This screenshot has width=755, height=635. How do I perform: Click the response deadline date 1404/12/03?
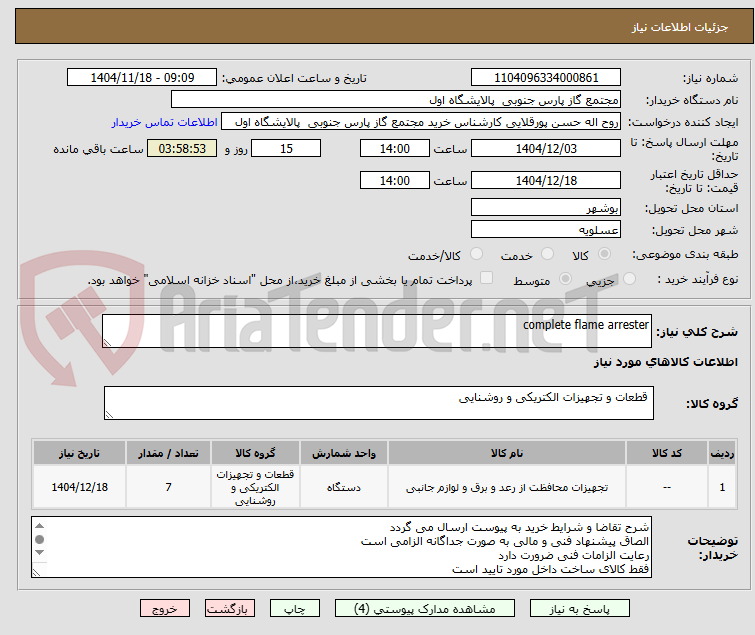(546, 148)
